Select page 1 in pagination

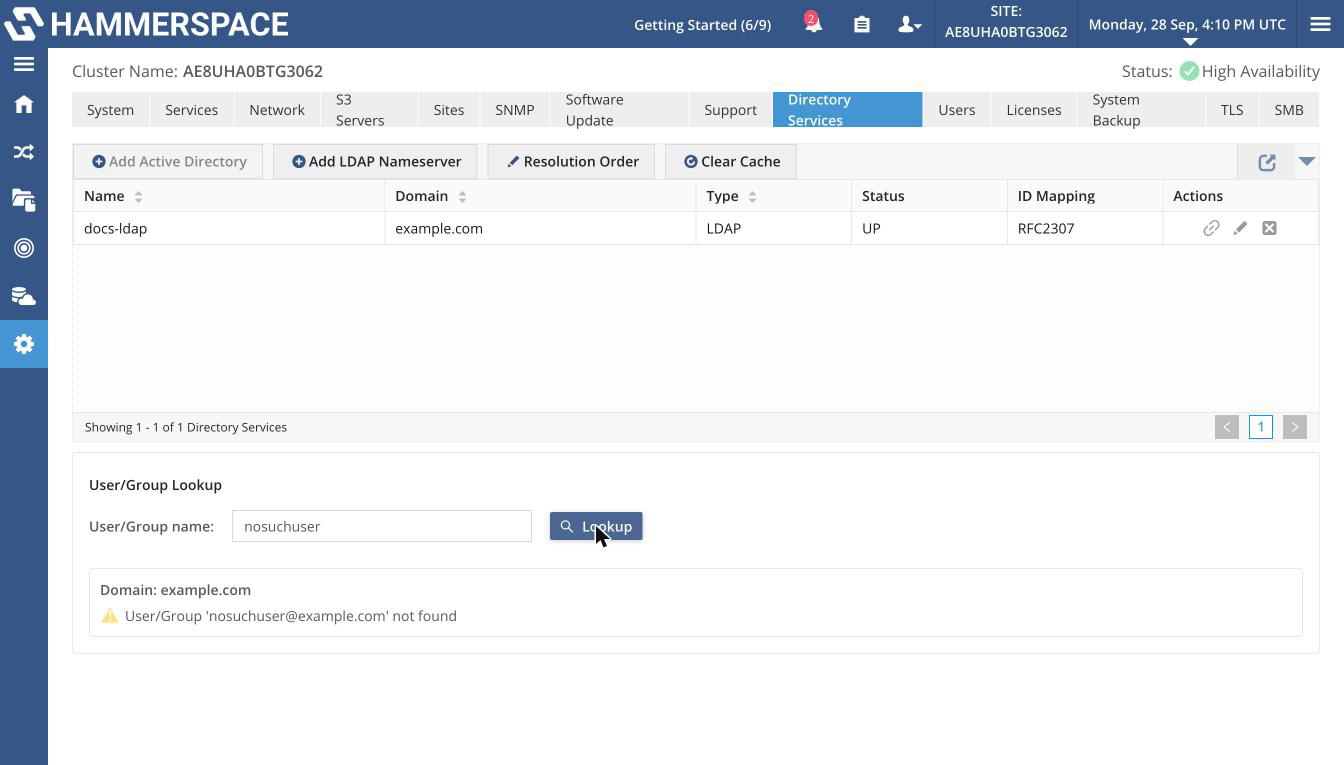point(1261,427)
